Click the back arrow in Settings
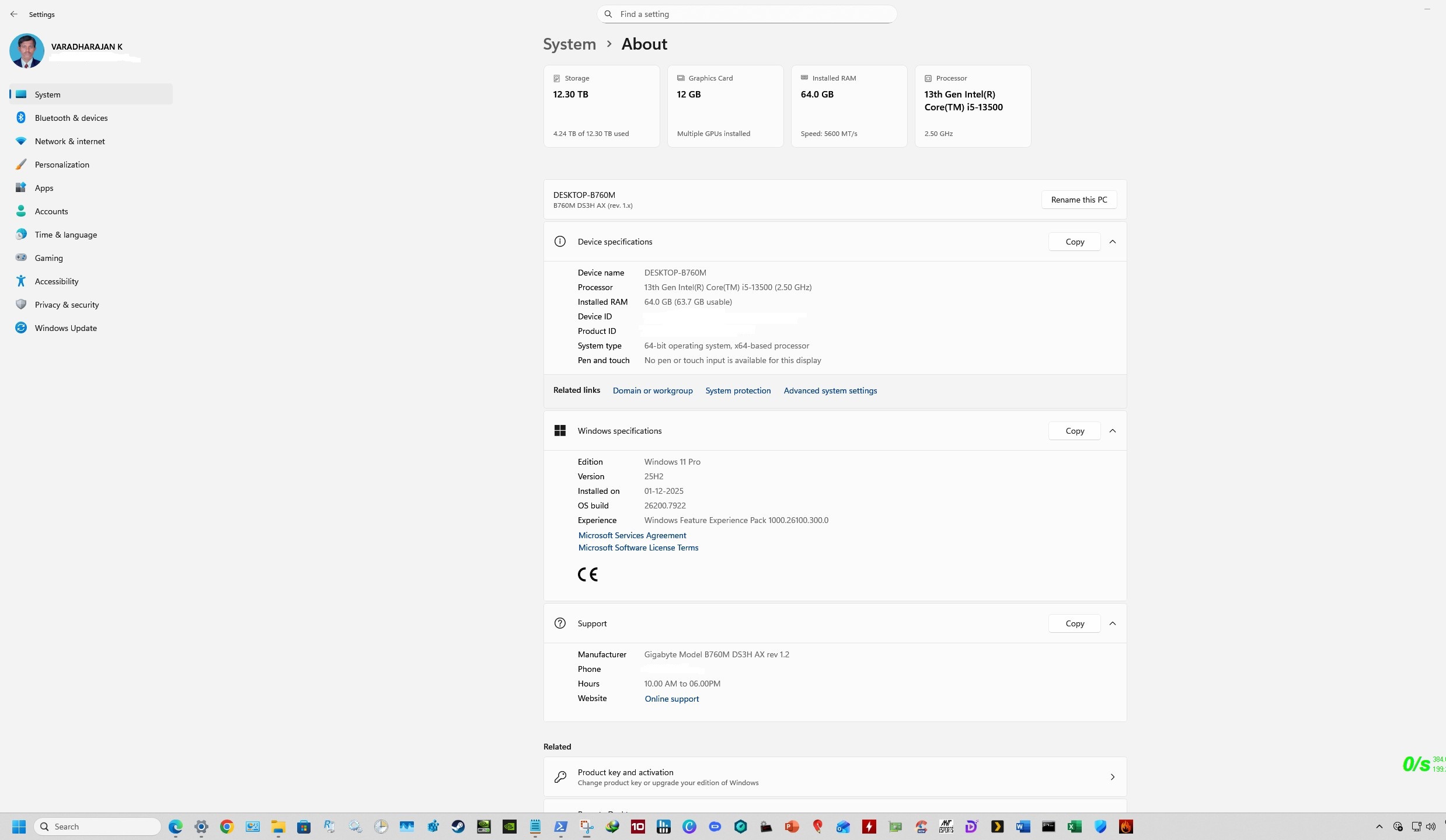 click(14, 14)
